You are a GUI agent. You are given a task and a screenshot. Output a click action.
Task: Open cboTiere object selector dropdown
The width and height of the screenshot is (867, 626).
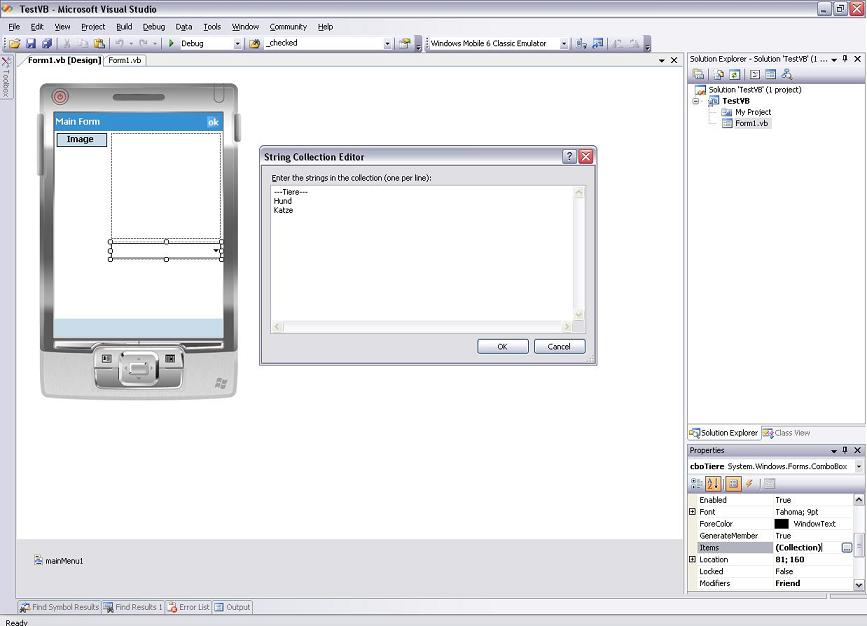click(859, 467)
